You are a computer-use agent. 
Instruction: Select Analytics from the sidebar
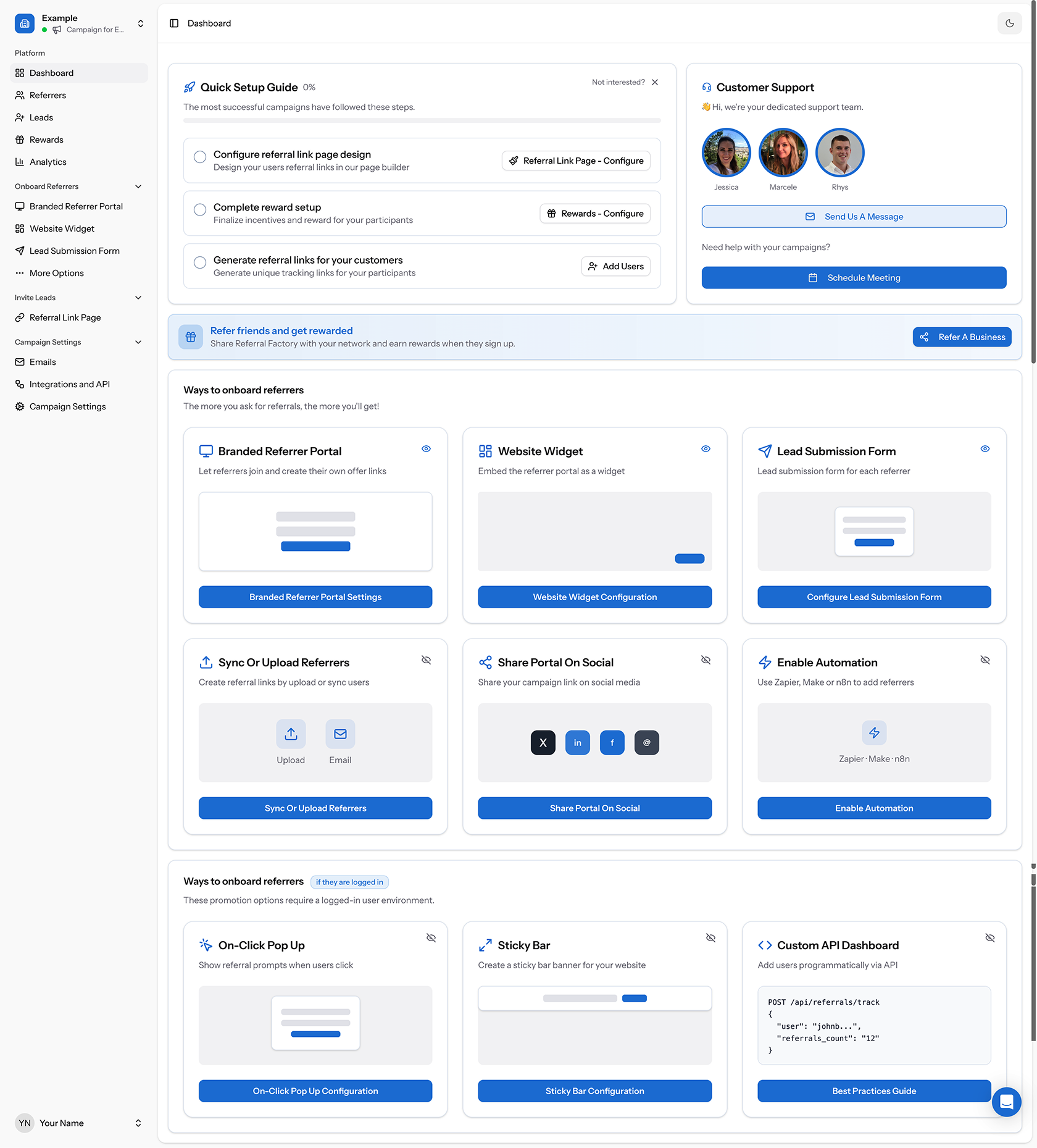[x=48, y=162]
